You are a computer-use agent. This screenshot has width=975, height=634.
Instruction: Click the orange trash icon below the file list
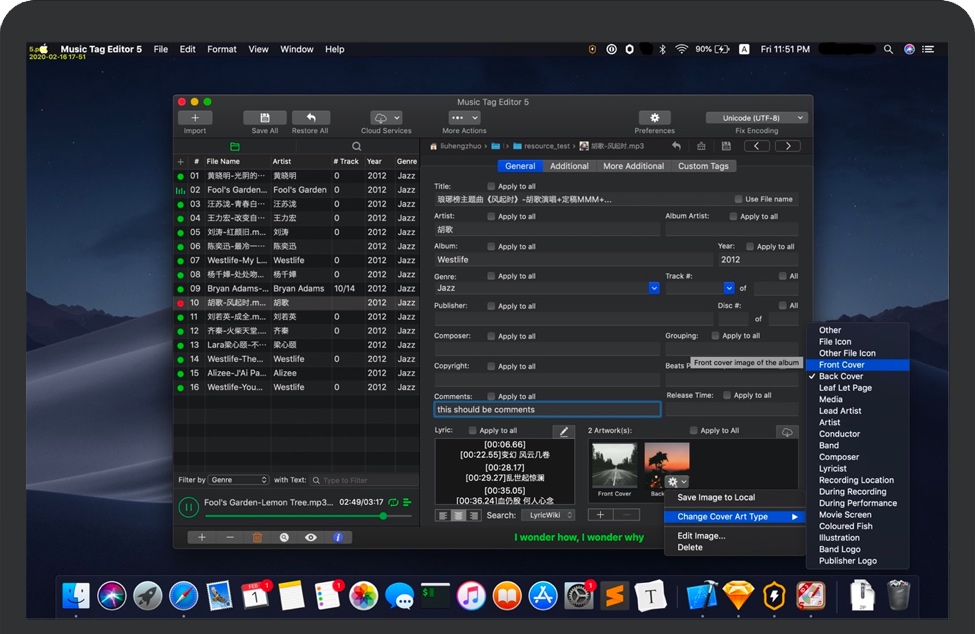257,537
